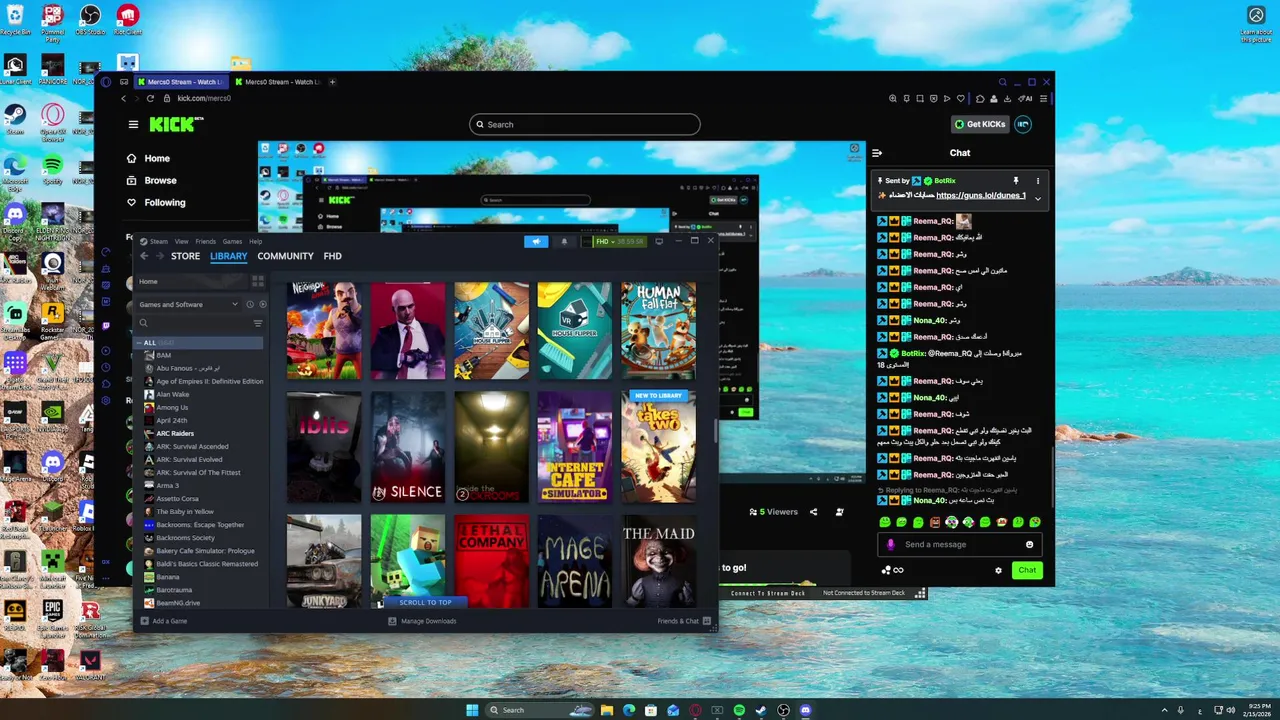Viewport: 1280px width, 720px height.
Task: Click the recent activity clock filter icon
Action: point(250,304)
